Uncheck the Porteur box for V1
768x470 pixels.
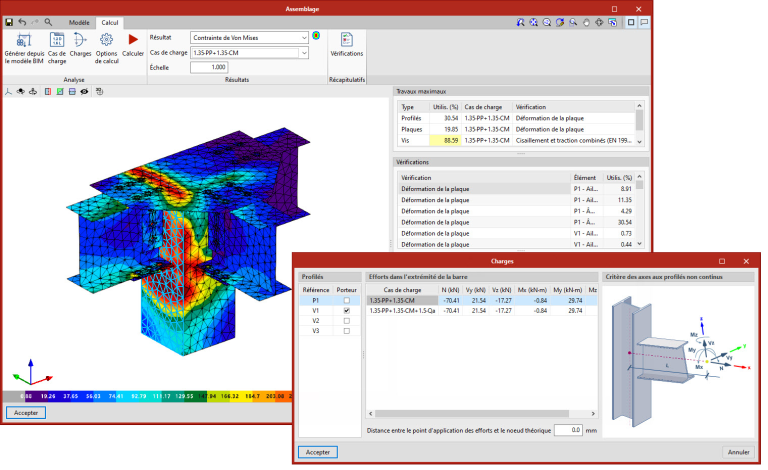(346, 310)
